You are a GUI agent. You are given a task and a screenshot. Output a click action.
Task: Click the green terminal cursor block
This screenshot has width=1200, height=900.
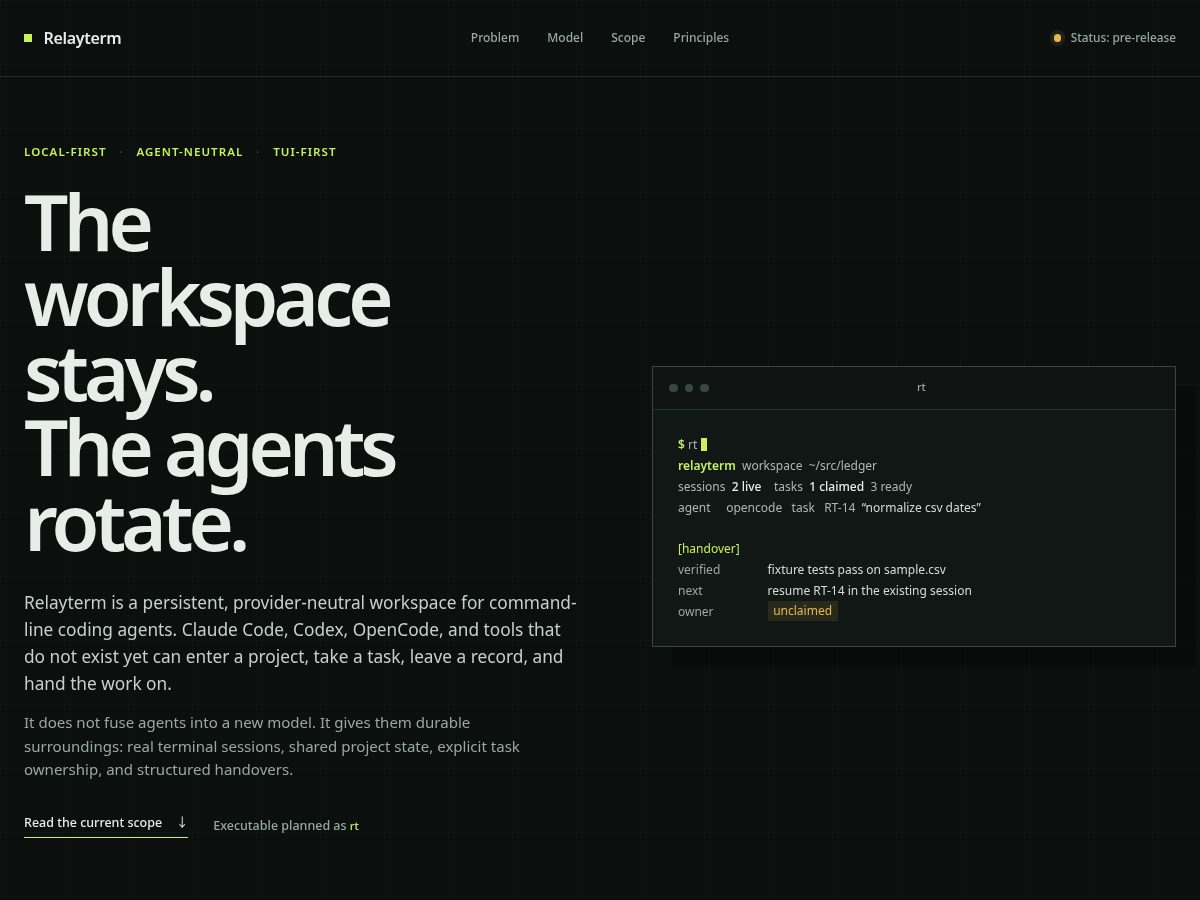(x=704, y=445)
